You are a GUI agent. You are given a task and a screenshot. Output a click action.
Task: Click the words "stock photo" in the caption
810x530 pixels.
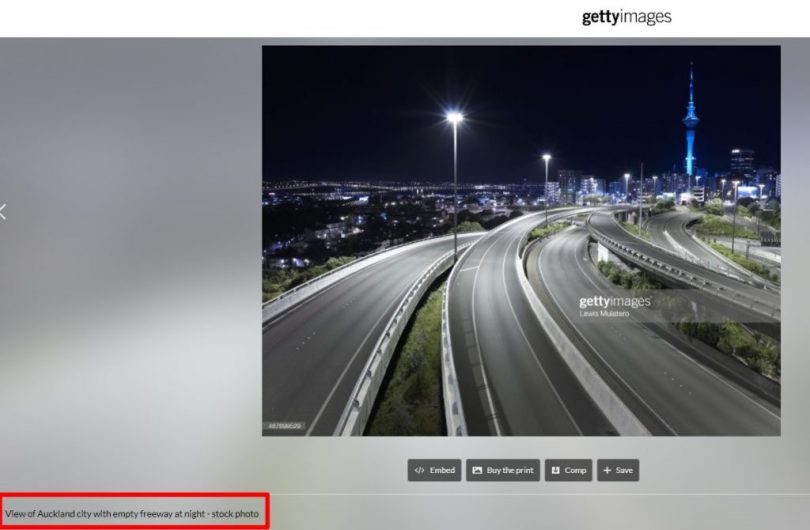(236, 513)
